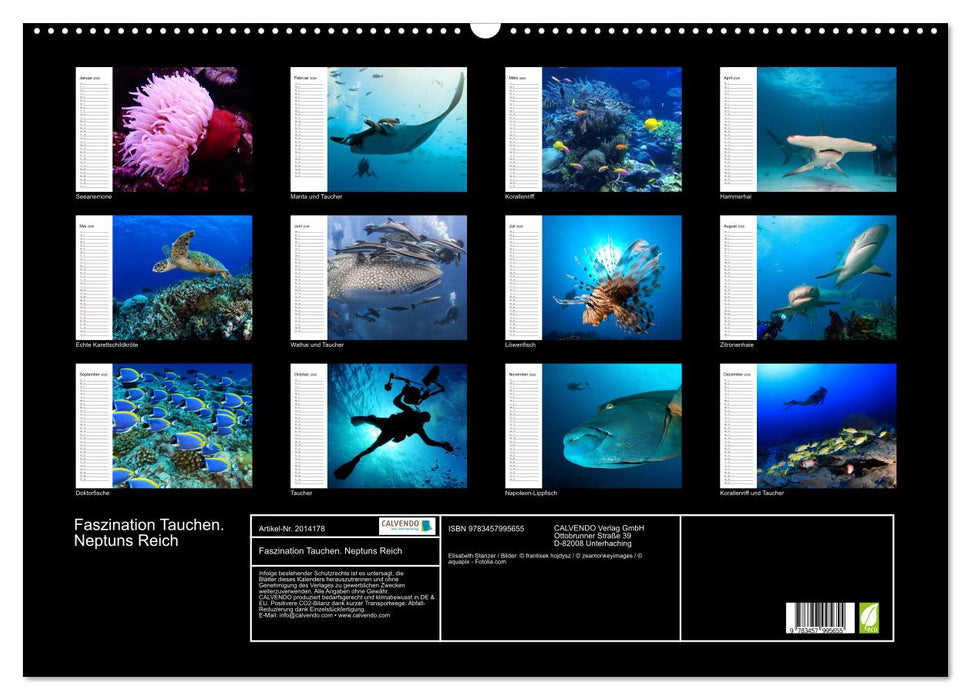The width and height of the screenshot is (971, 700).
Task: Click the ISBN barcode
Action: (820, 617)
